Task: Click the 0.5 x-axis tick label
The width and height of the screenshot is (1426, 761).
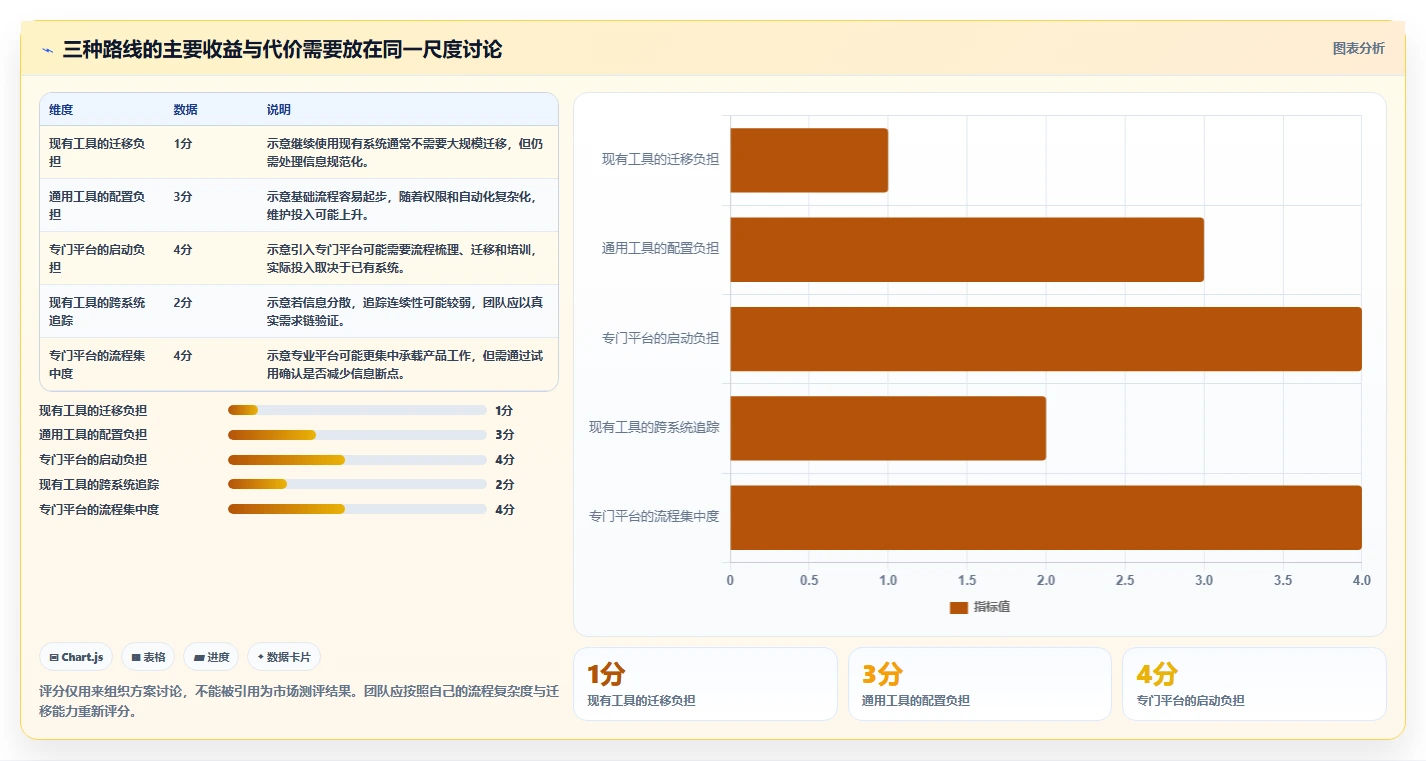Action: pos(809,580)
